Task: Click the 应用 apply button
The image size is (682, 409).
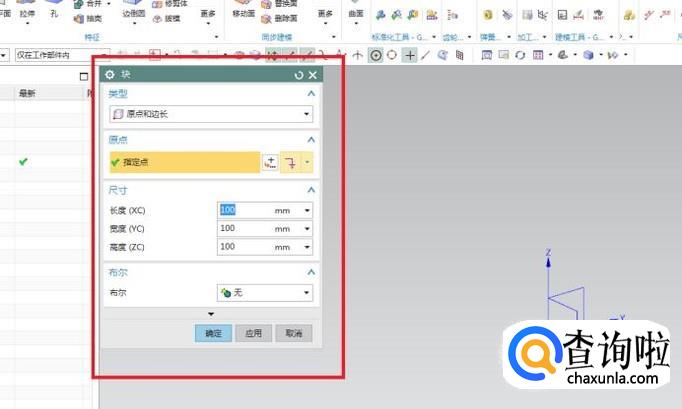Action: coord(254,333)
